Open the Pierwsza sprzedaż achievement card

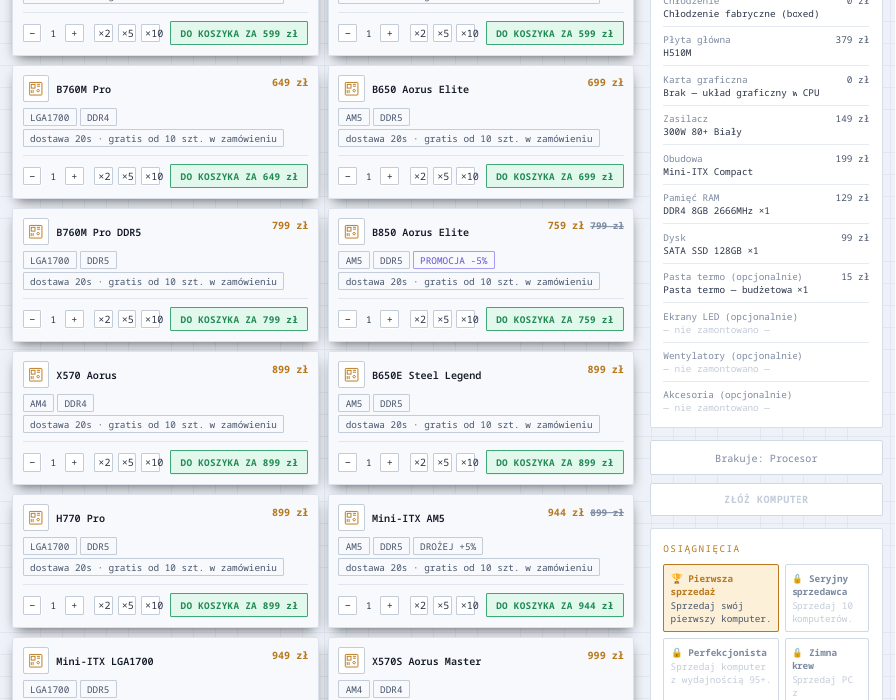(x=721, y=598)
